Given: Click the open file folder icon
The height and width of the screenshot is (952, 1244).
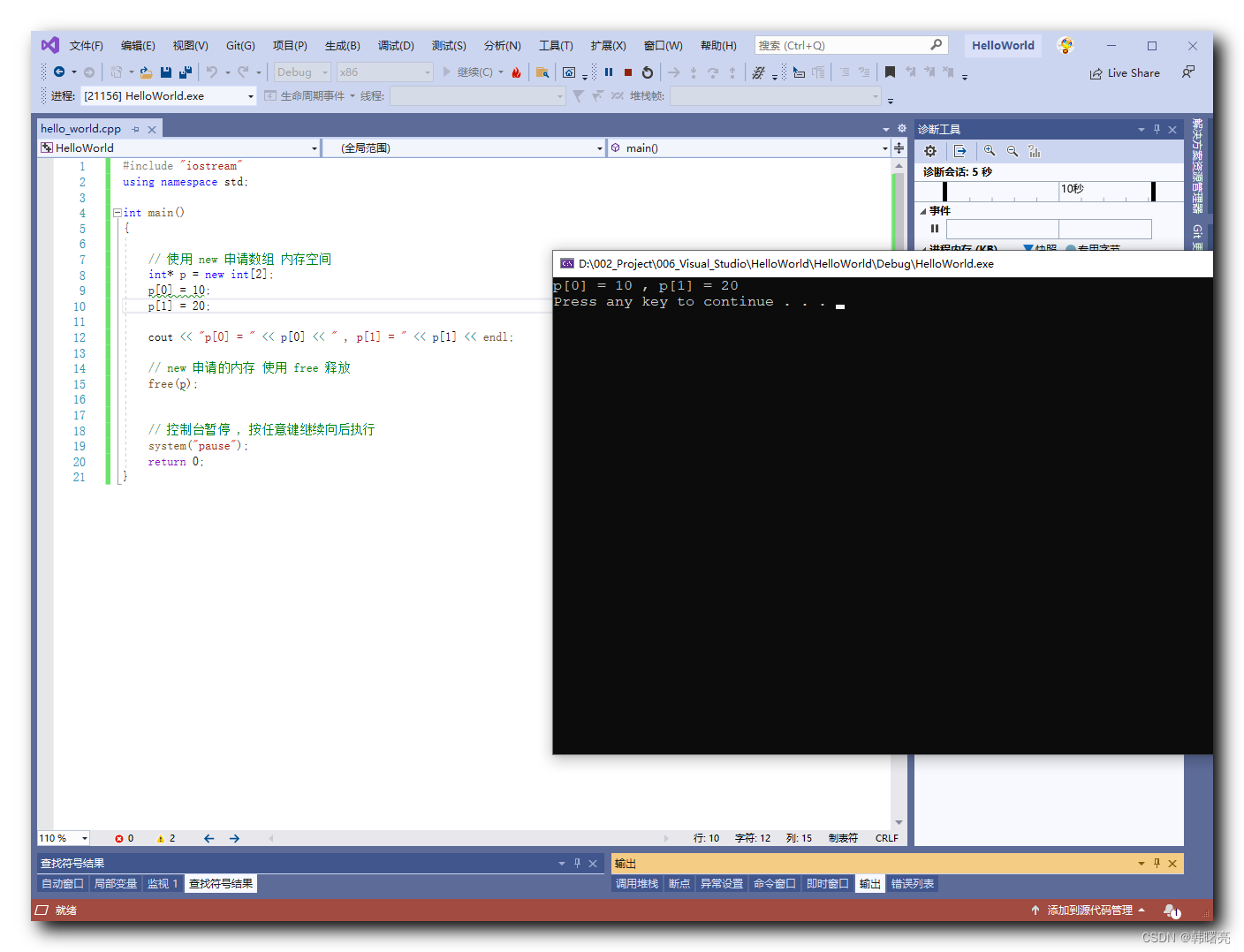Looking at the screenshot, I should (146, 72).
